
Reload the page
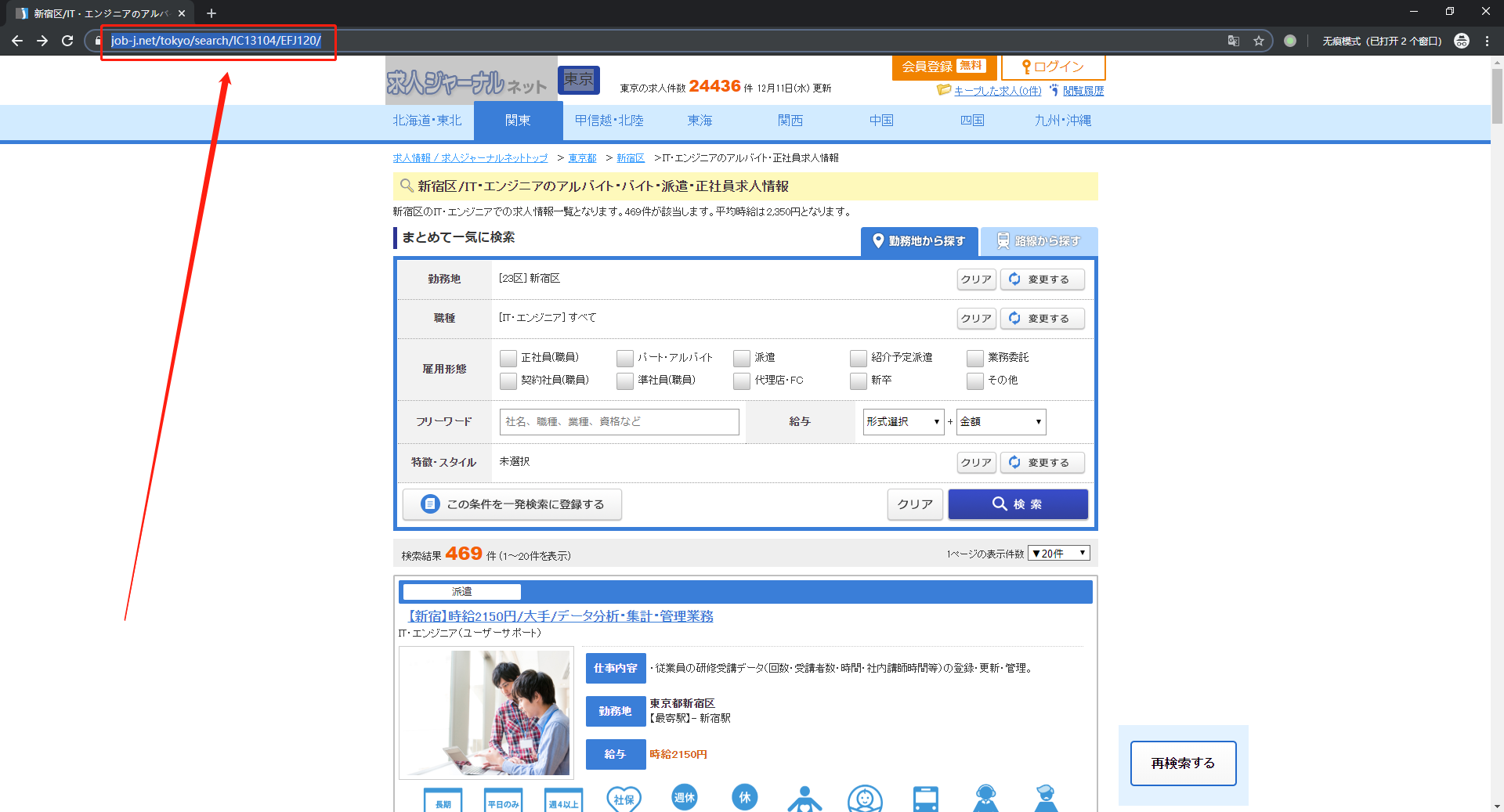click(67, 41)
